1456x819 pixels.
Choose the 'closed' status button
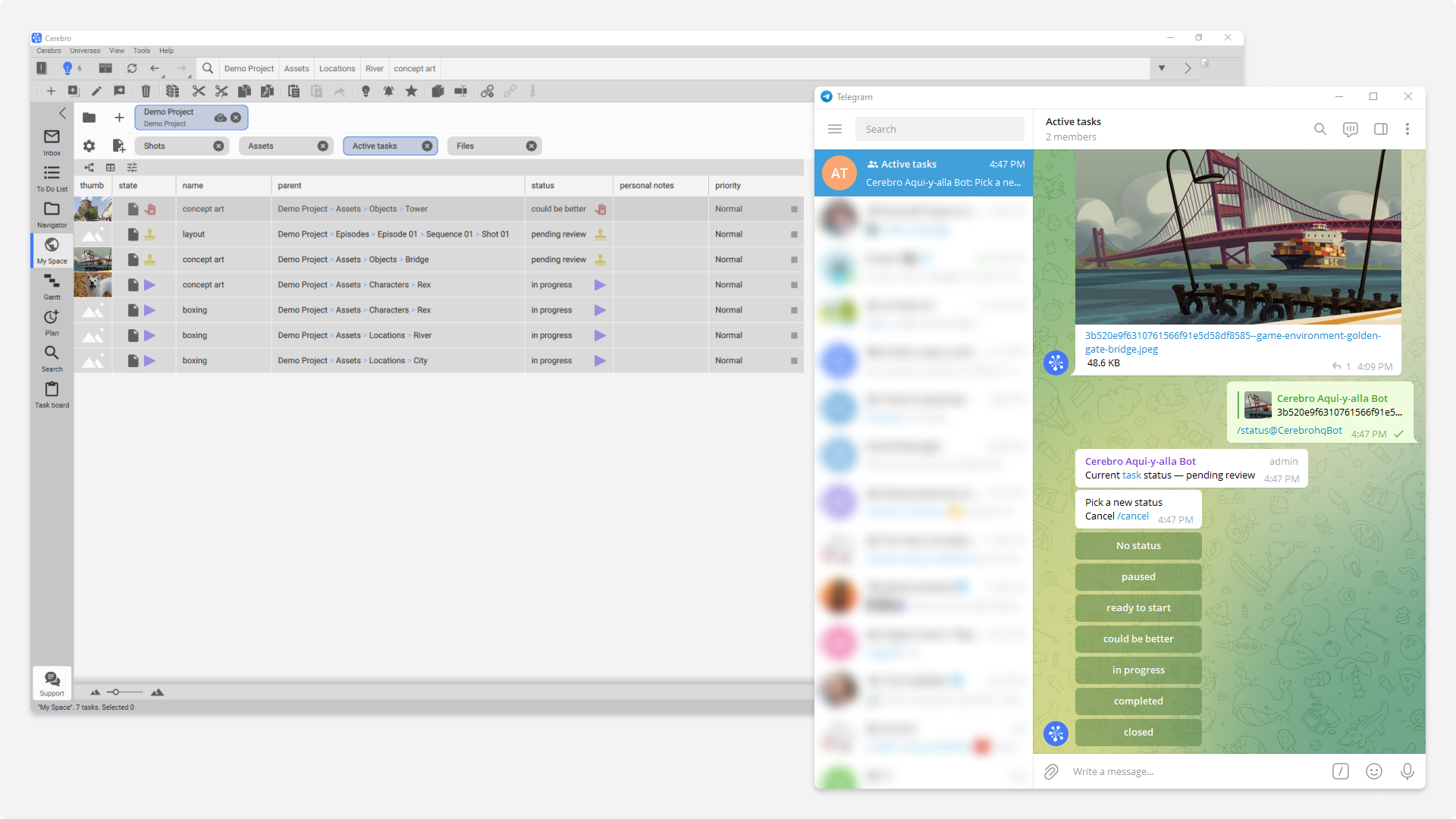coord(1138,733)
